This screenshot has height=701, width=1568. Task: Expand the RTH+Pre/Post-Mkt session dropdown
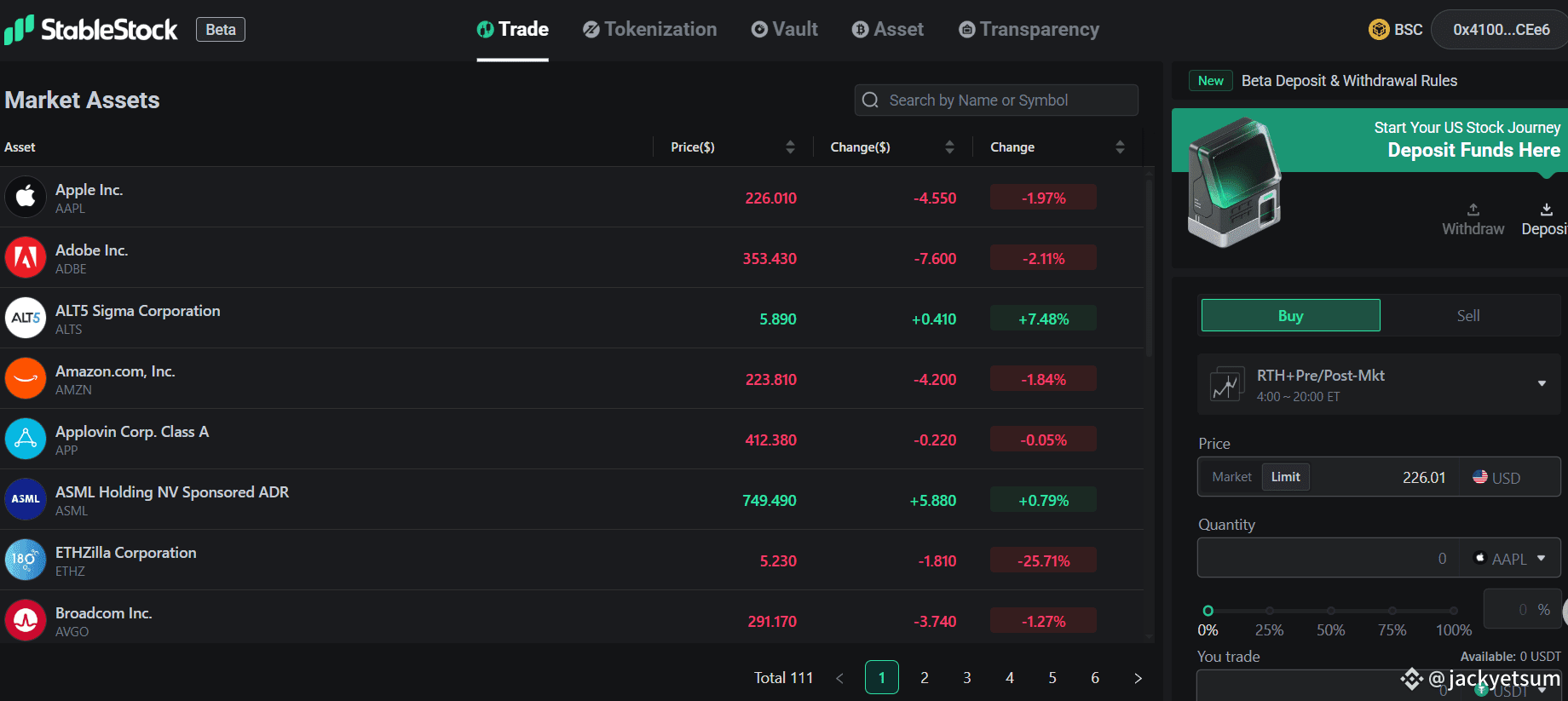click(x=1379, y=384)
